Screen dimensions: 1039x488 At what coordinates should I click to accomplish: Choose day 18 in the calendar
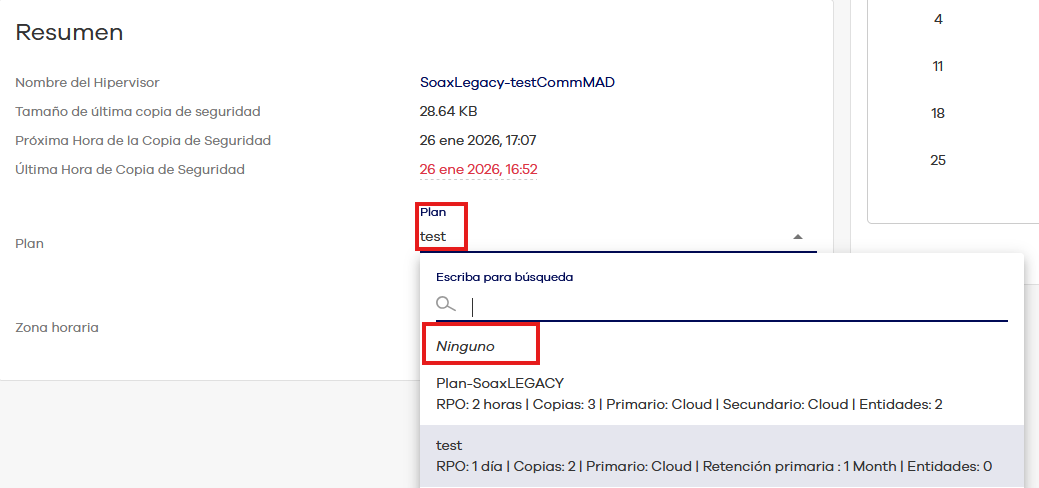(938, 113)
